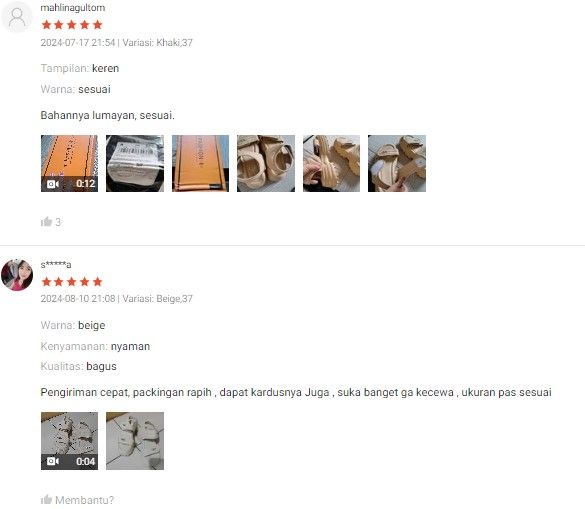The height and width of the screenshot is (509, 585).
Task: Click the Variasi: Beige,37 text
Action: pos(157,299)
